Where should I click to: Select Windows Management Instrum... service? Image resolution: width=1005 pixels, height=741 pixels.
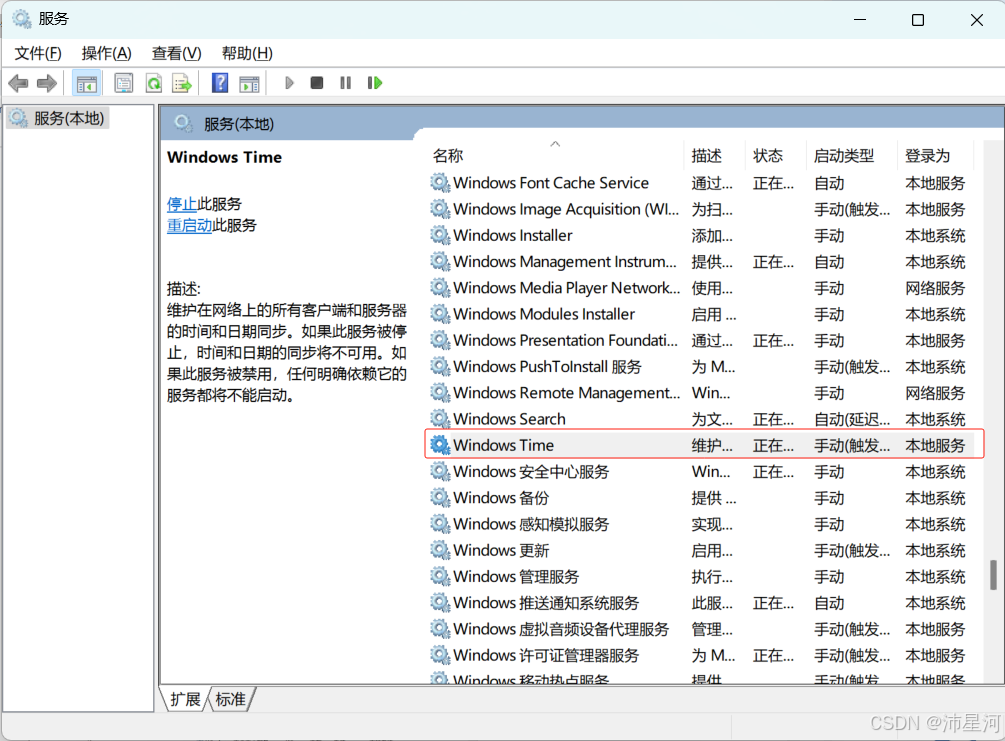[702, 262]
